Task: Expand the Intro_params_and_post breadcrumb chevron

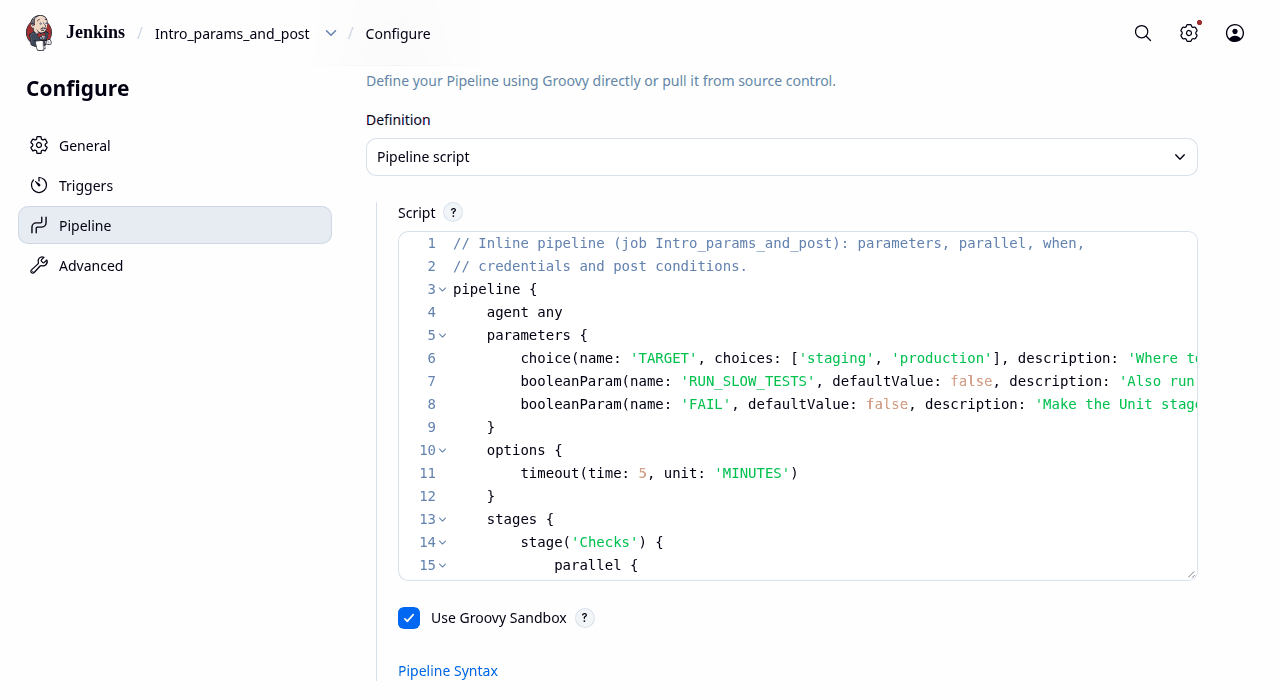Action: pyautogui.click(x=331, y=33)
